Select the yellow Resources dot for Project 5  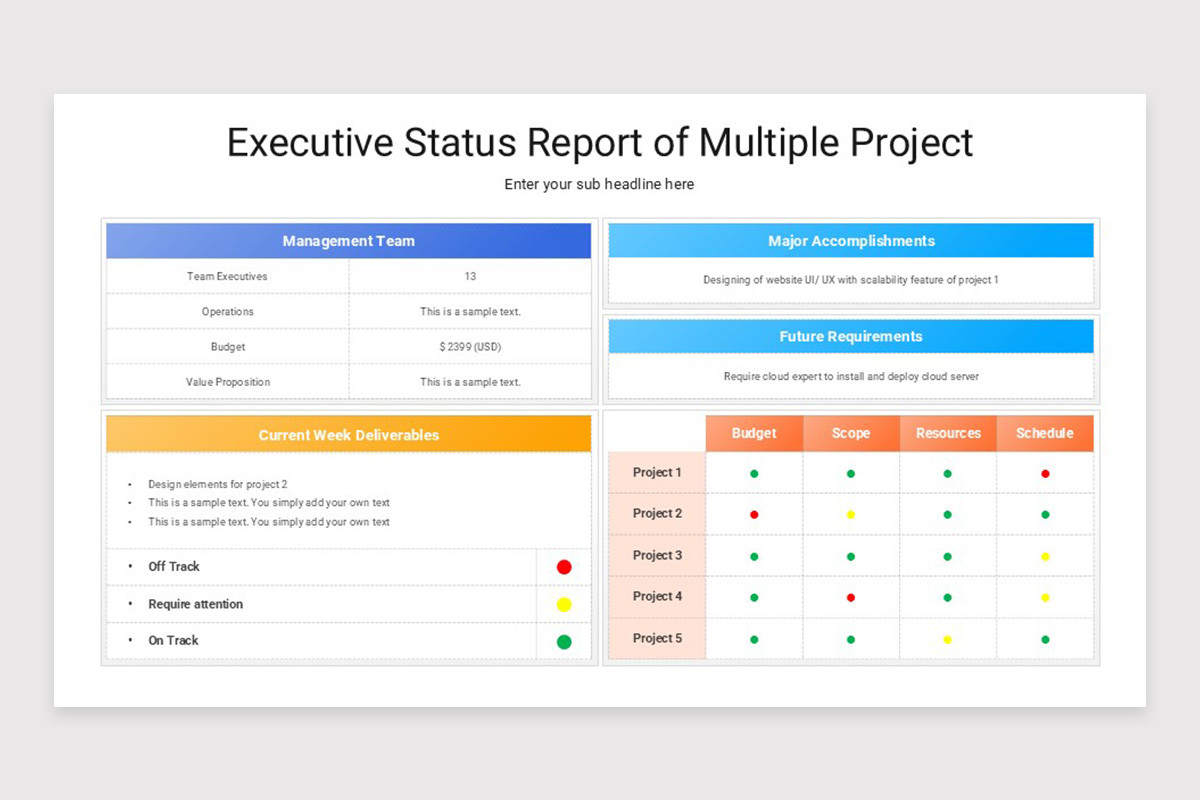click(x=947, y=638)
